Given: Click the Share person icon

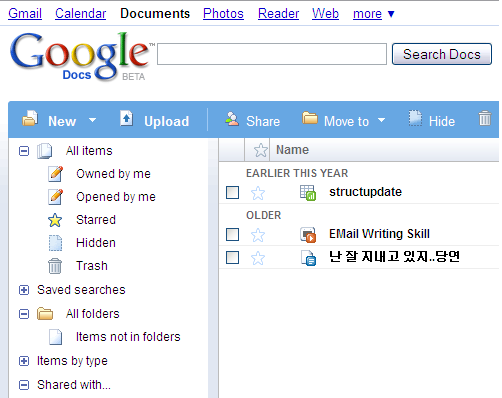Looking at the screenshot, I should point(232,119).
